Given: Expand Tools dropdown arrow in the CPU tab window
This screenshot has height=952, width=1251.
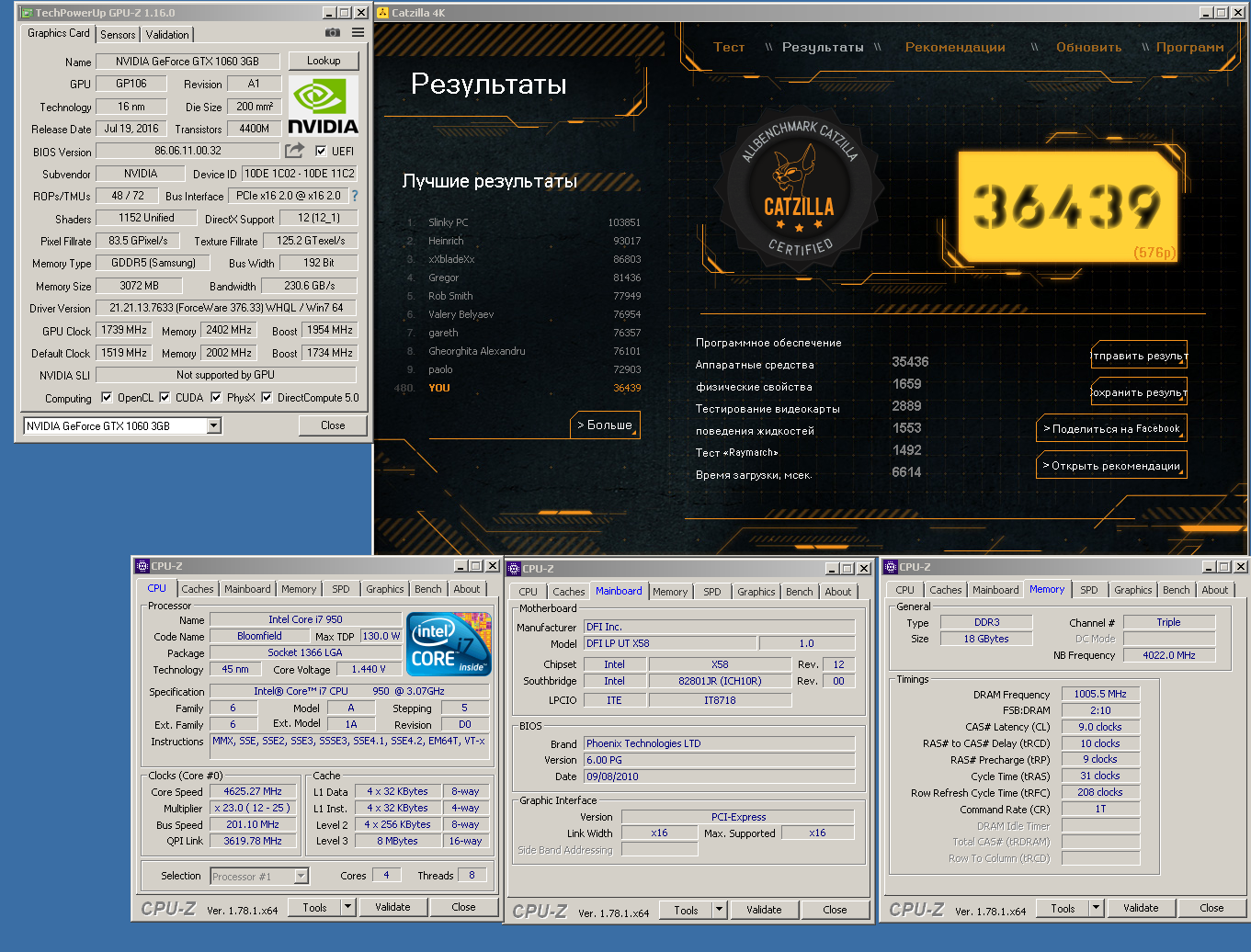Looking at the screenshot, I should coord(348,907).
